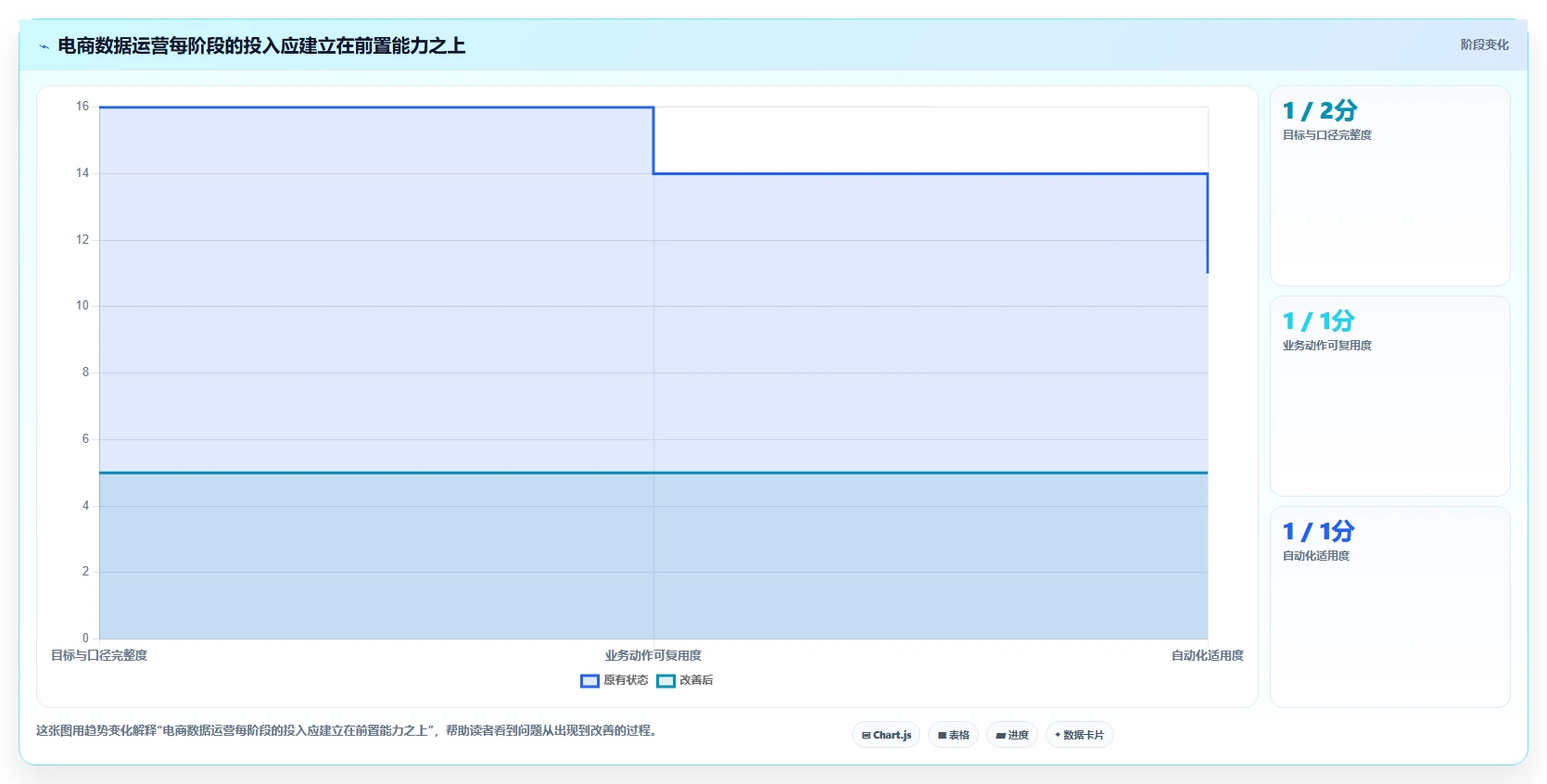
Task: Click the Chart.js chip
Action: (886, 735)
